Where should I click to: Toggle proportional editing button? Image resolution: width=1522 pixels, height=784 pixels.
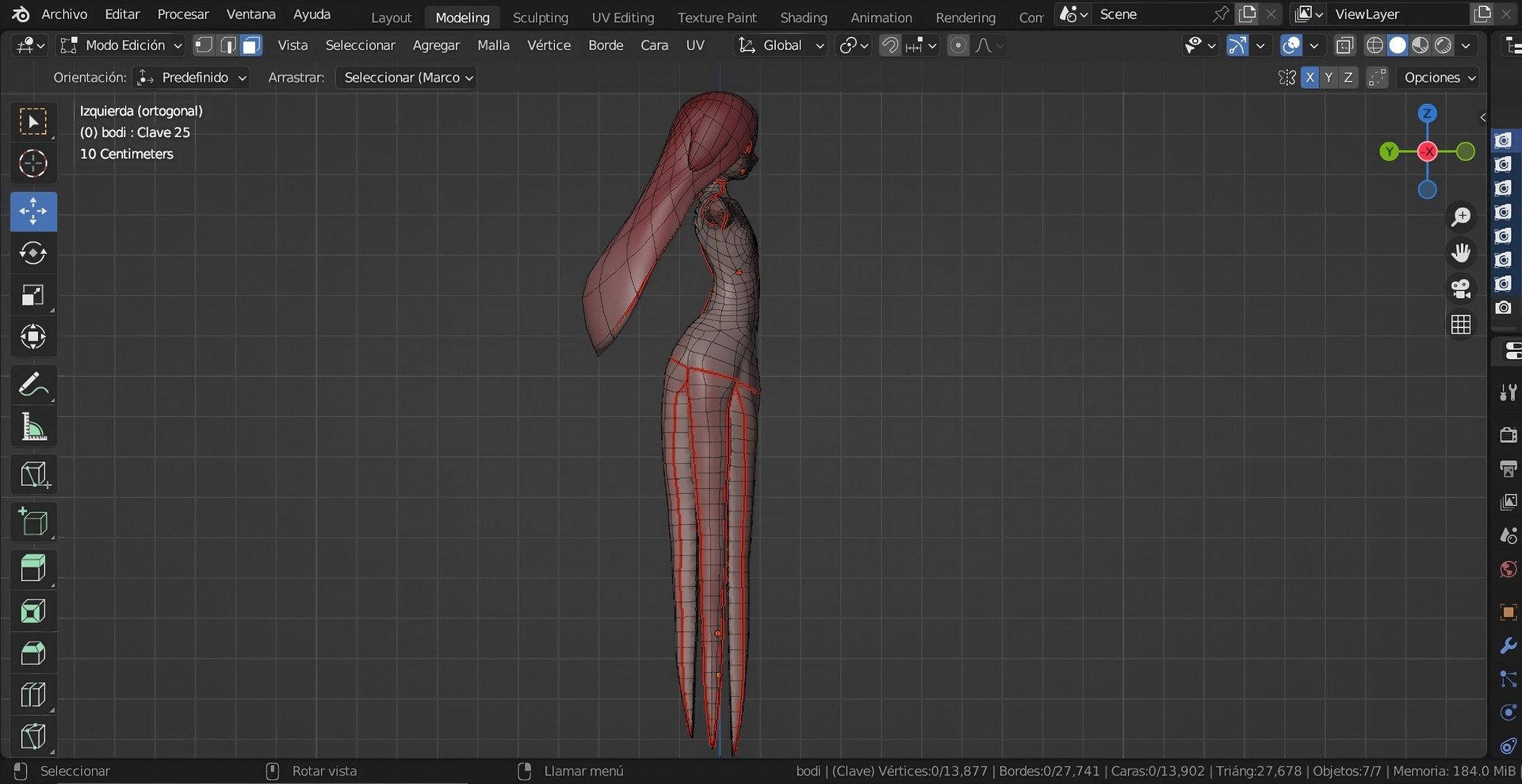958,46
